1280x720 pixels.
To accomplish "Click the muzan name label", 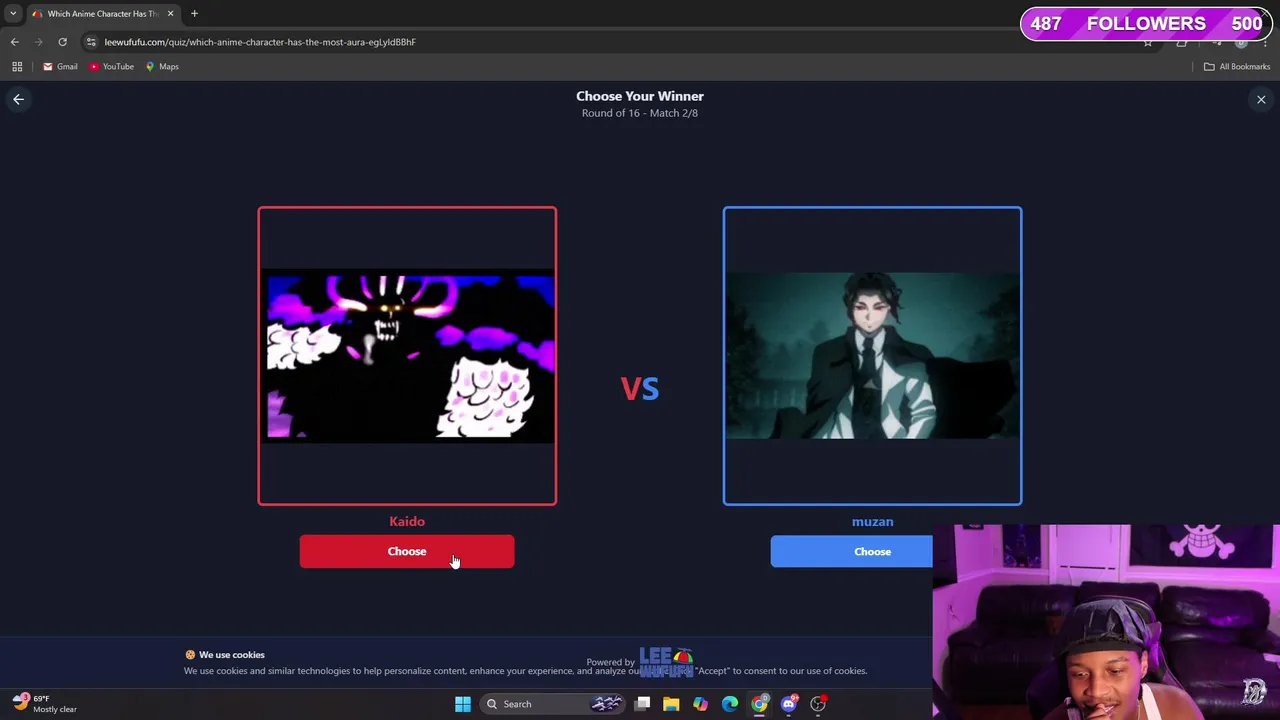I will (872, 521).
